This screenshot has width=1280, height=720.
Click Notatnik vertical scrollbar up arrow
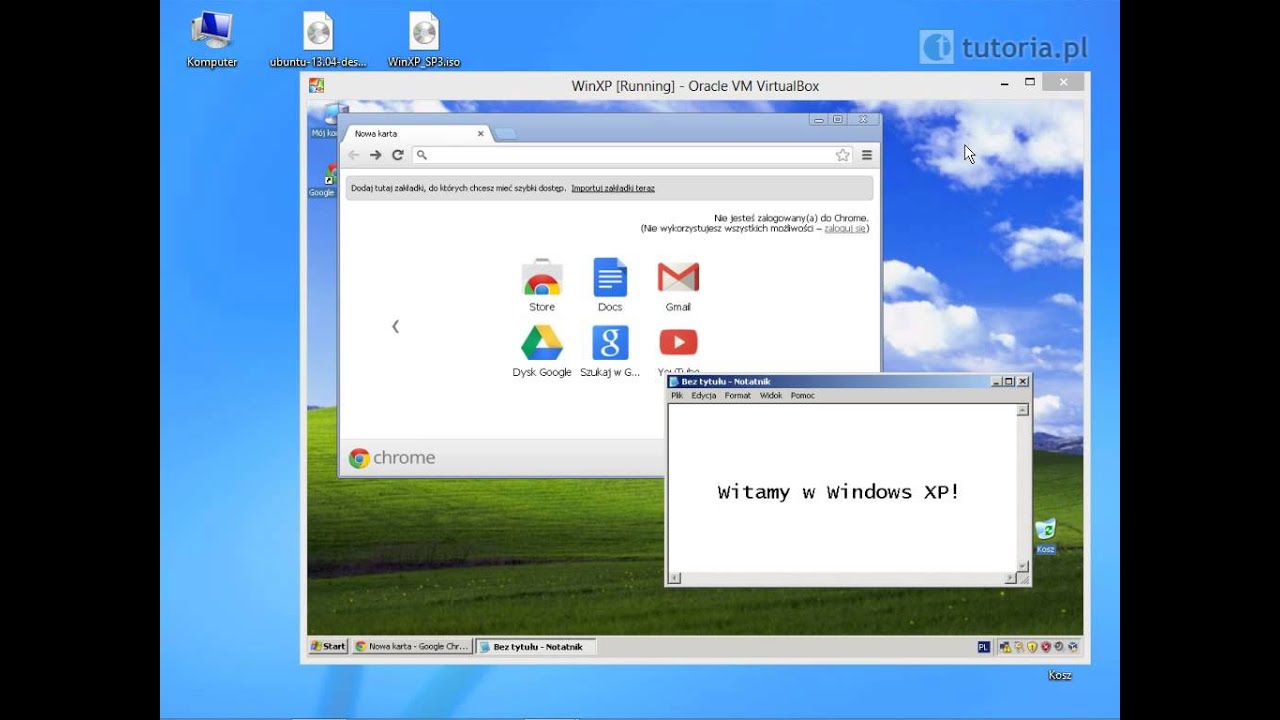1022,410
